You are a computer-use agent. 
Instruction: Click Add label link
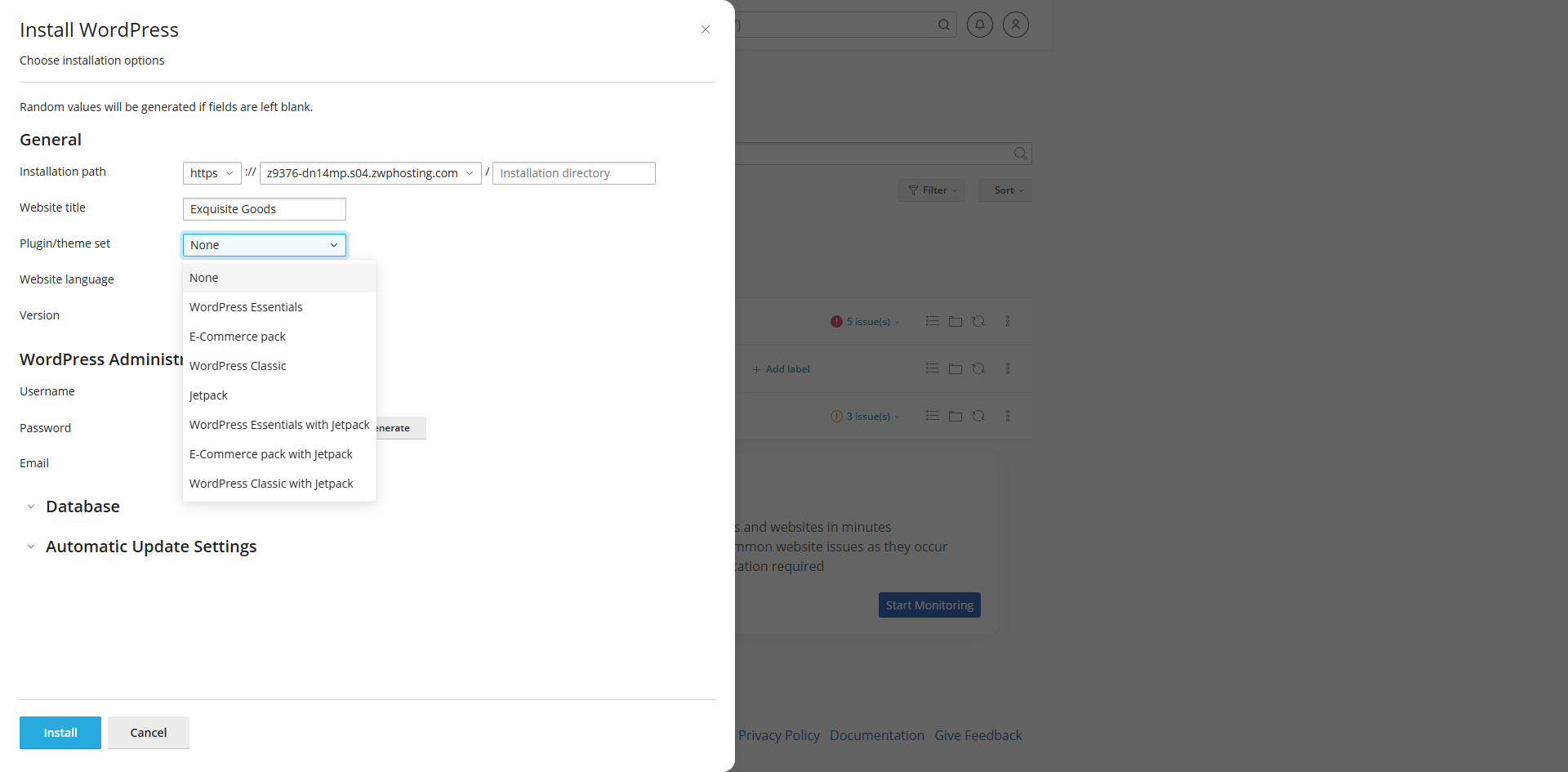(782, 369)
